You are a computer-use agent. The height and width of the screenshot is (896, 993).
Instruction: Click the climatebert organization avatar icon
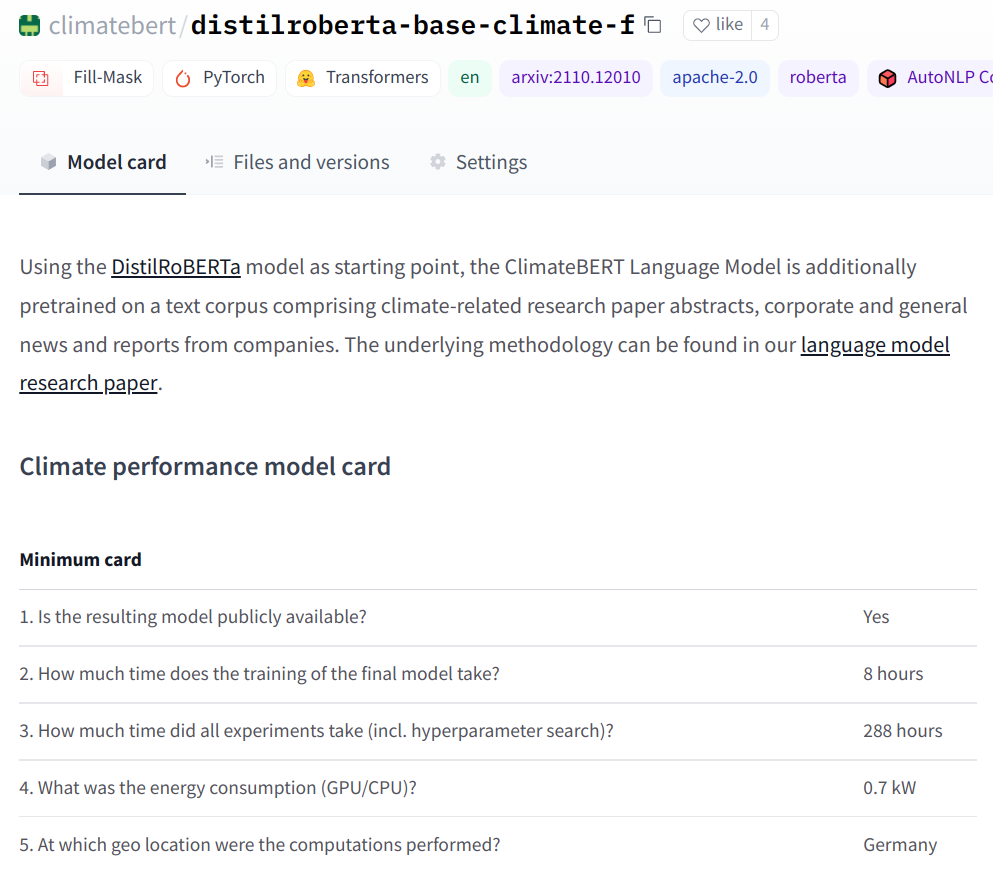click(x=30, y=25)
